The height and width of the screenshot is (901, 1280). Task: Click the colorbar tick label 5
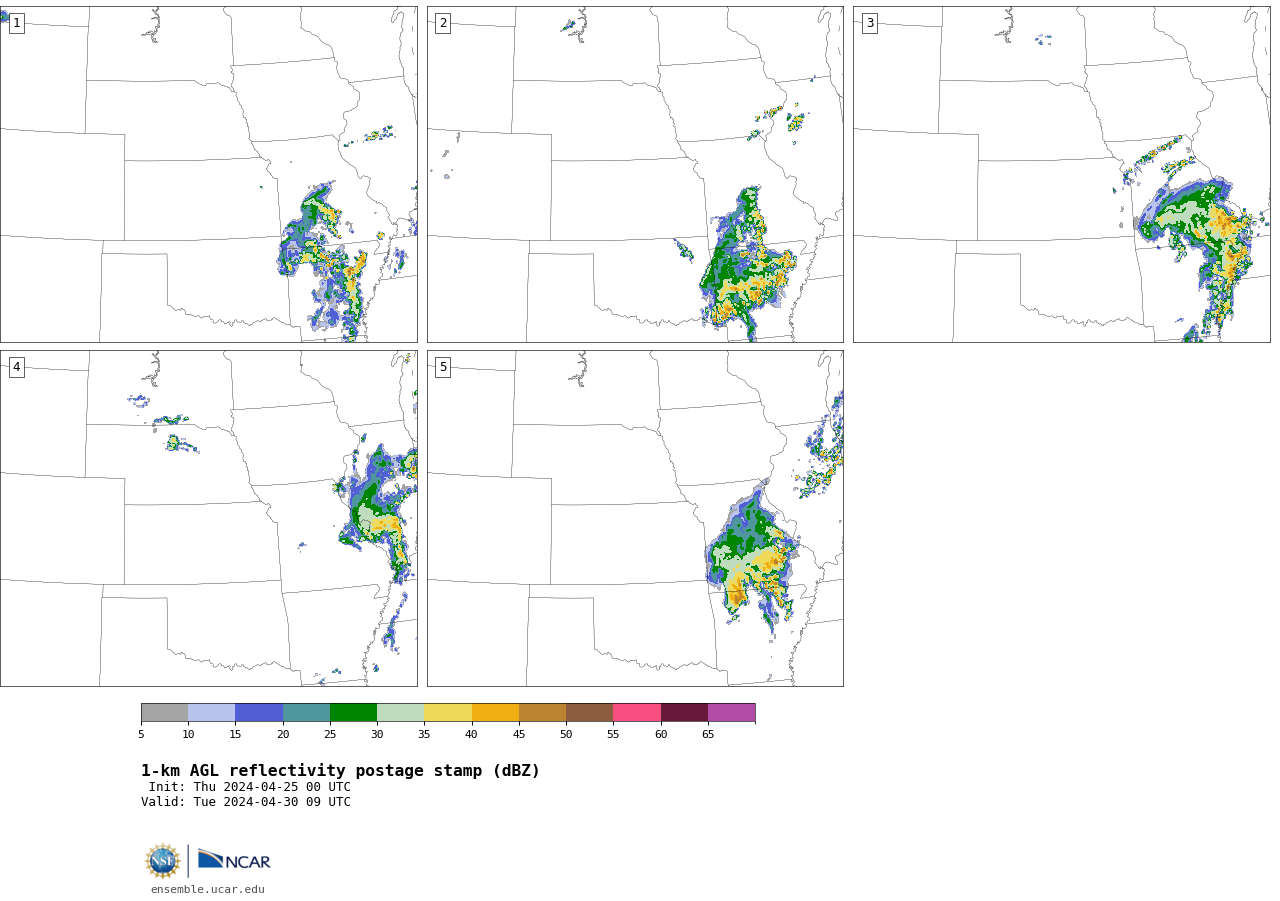pyautogui.click(x=141, y=735)
